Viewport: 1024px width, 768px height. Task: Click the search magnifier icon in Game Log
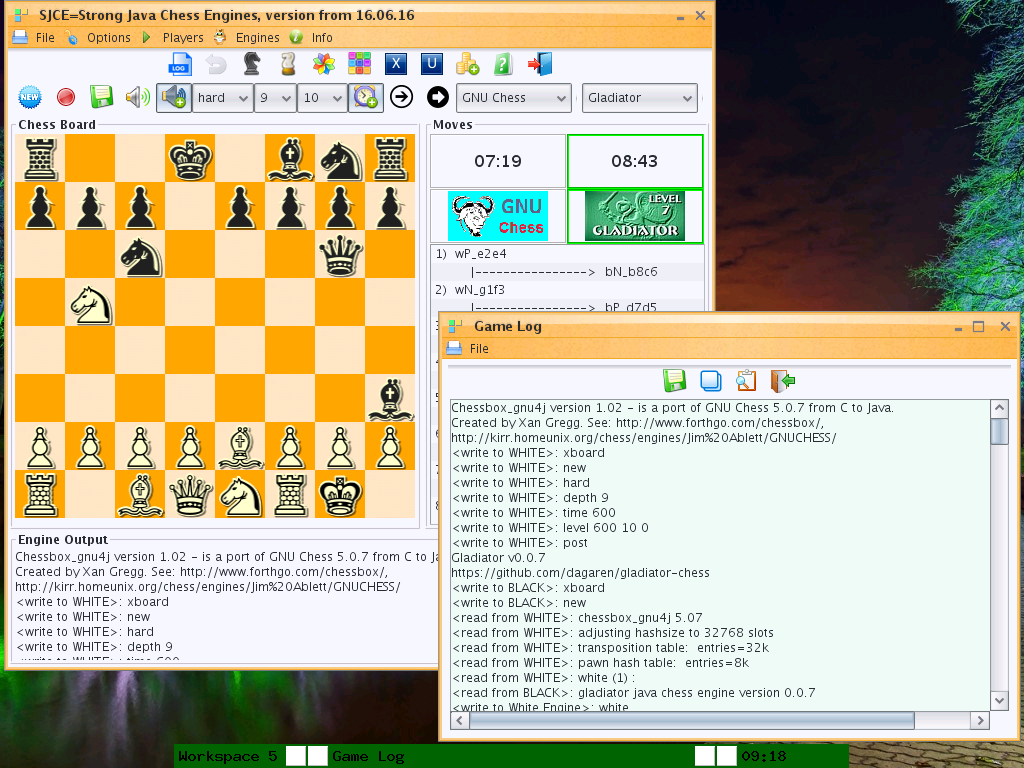(746, 381)
